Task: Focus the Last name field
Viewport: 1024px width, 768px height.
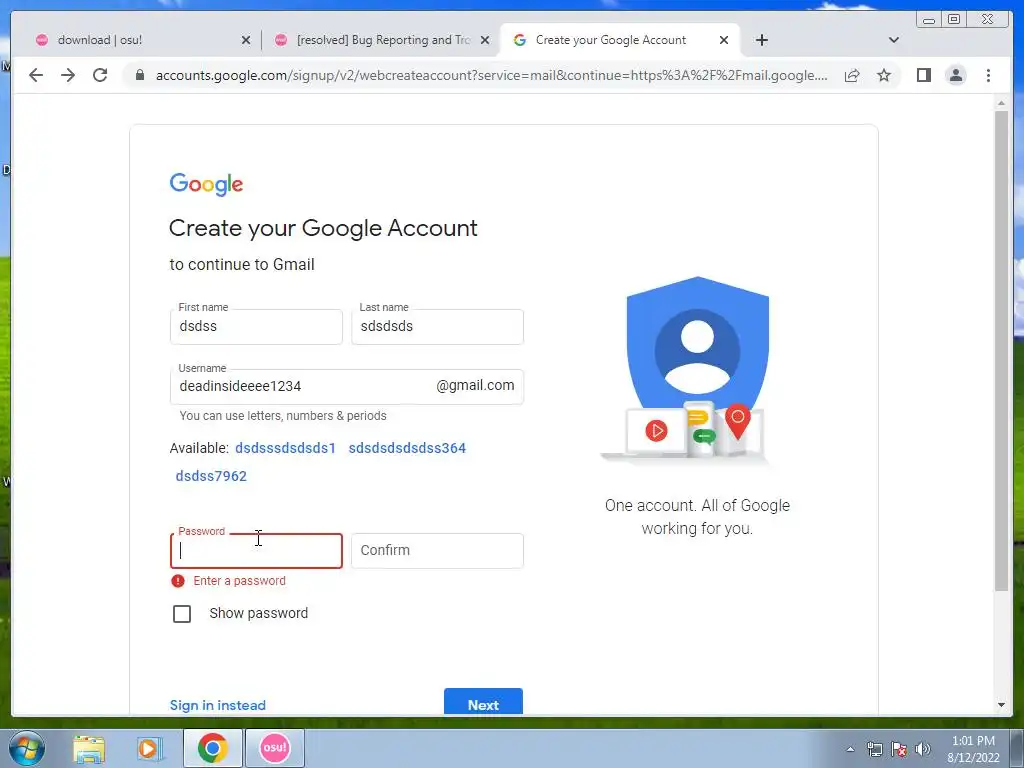Action: (x=437, y=327)
